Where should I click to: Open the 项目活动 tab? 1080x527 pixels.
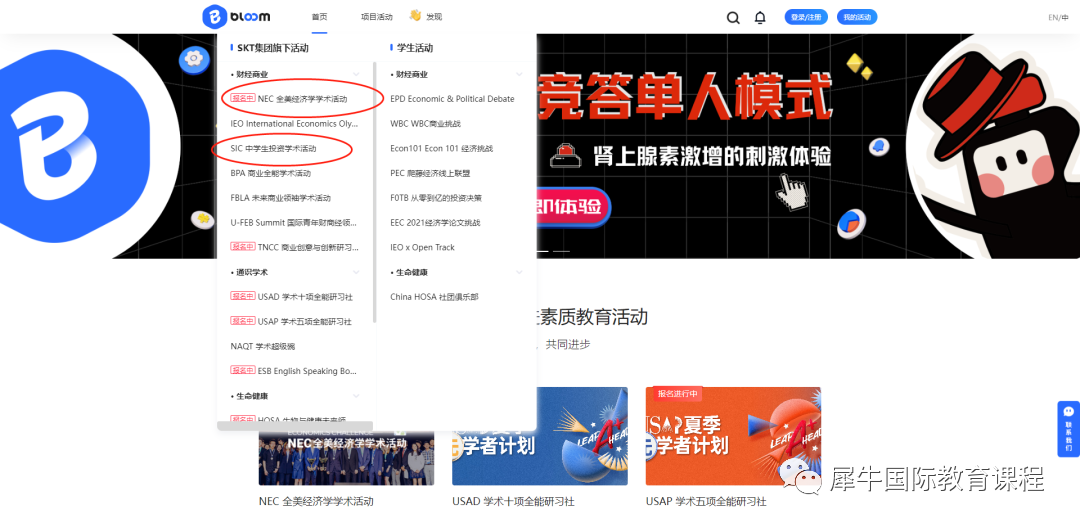tap(376, 17)
